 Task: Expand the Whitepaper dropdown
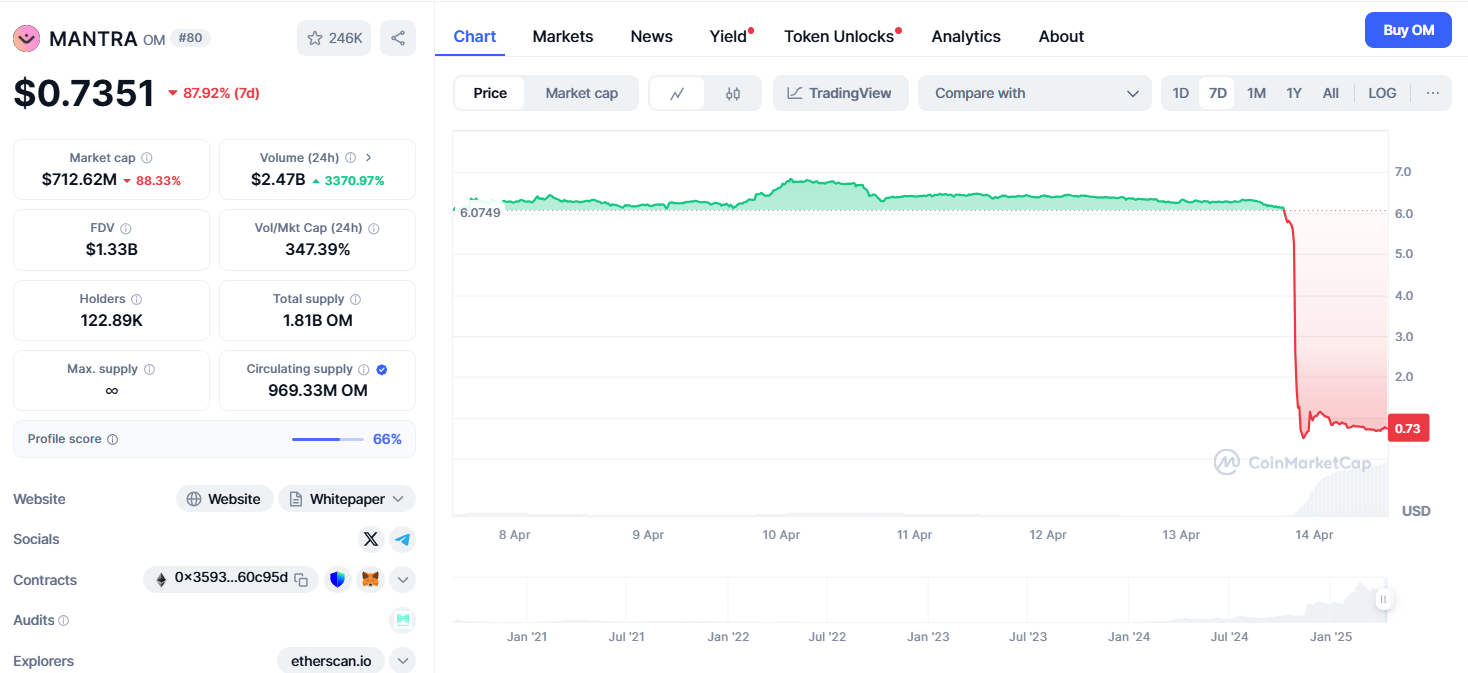(398, 499)
